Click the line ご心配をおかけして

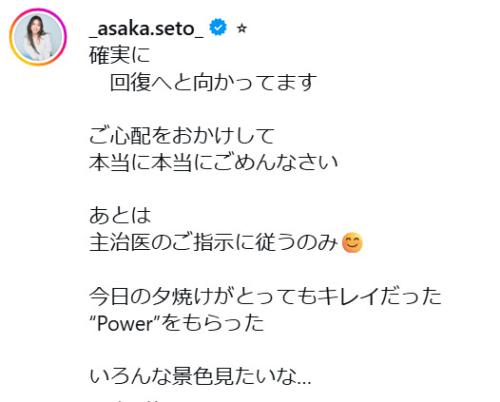coord(182,136)
